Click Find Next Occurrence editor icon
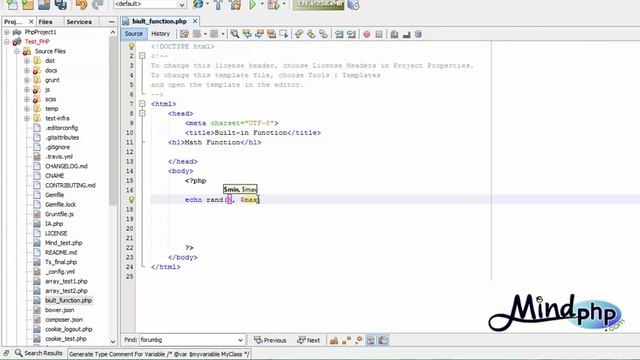This screenshot has width=640, height=360. pos(259,34)
